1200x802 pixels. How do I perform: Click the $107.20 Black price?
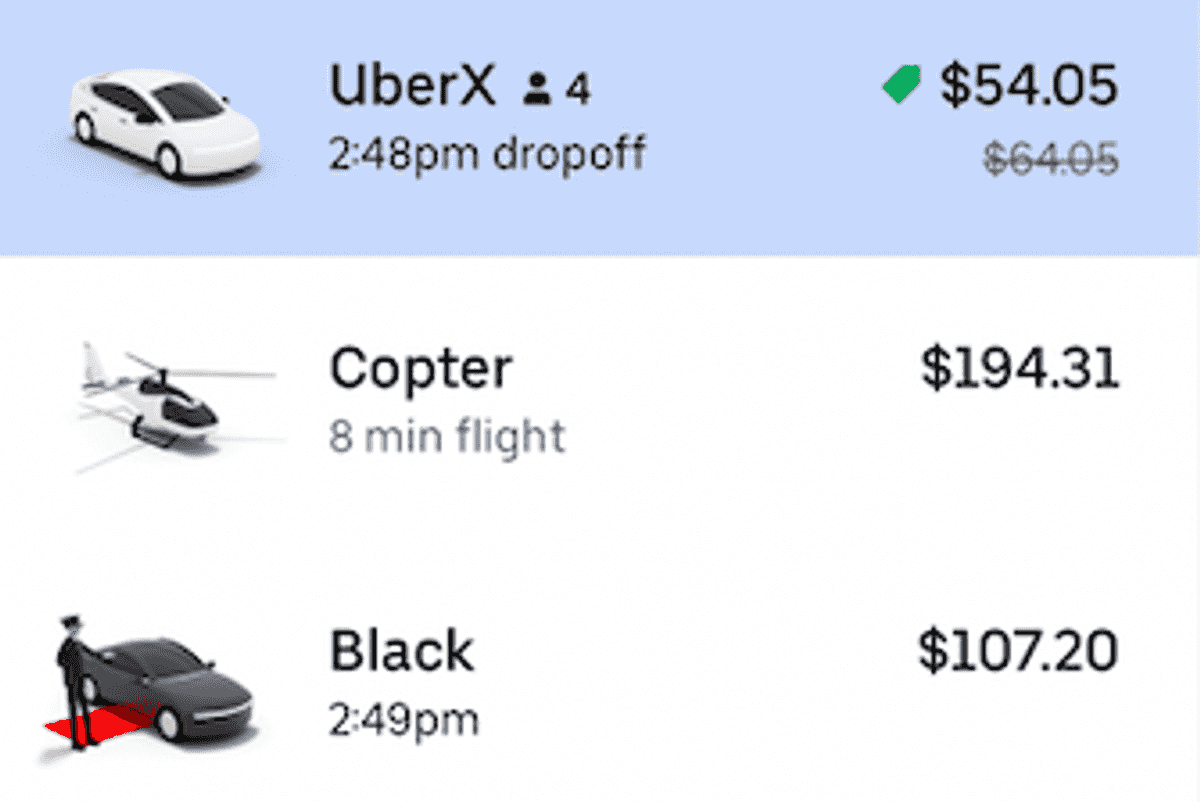pos(1020,650)
